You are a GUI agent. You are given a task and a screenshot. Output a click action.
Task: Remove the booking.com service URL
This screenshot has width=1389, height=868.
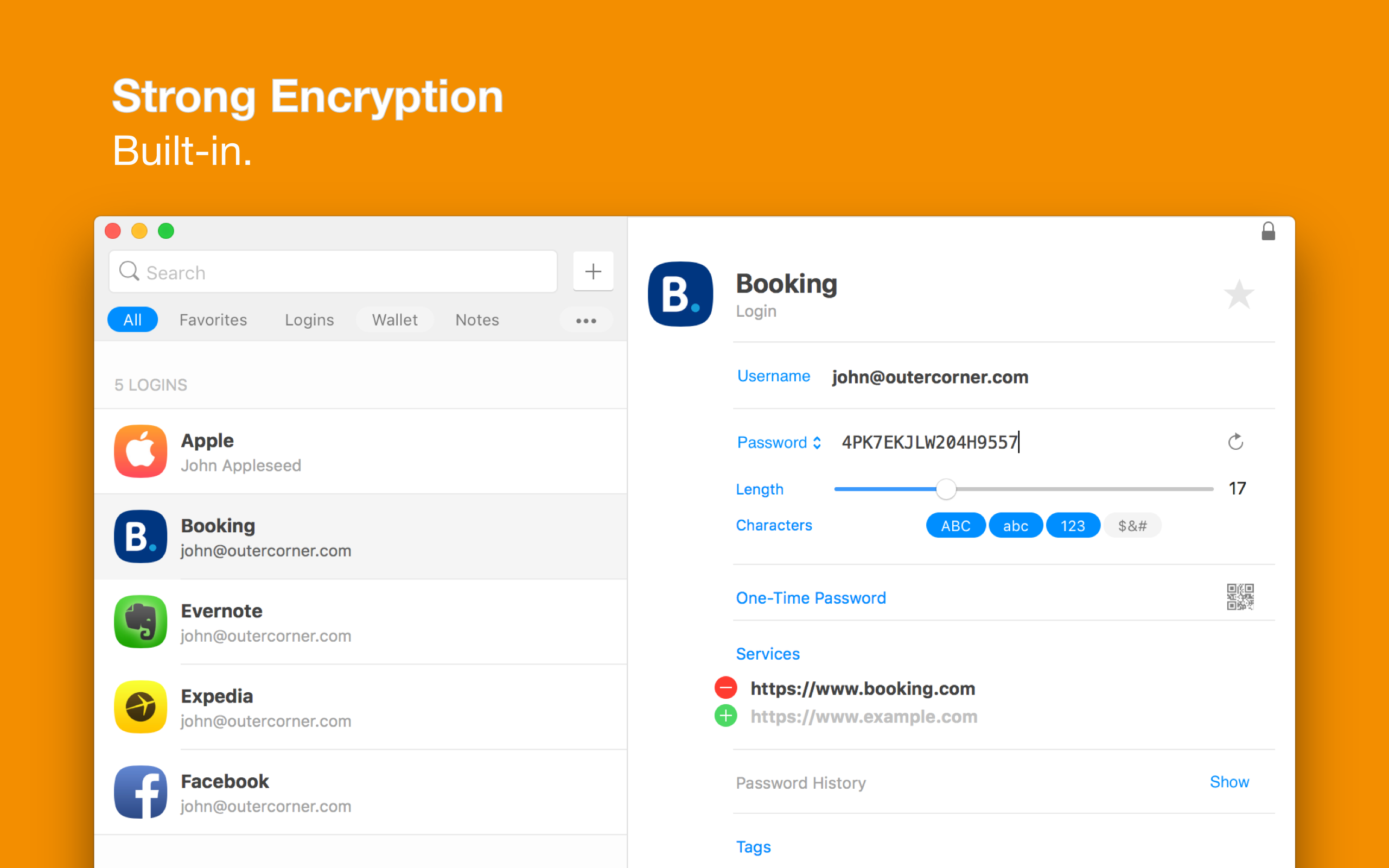pos(725,688)
